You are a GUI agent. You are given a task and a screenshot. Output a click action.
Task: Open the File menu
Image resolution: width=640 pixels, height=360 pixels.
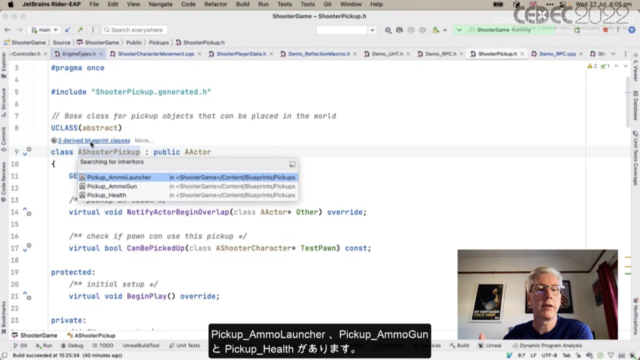tap(94, 4)
